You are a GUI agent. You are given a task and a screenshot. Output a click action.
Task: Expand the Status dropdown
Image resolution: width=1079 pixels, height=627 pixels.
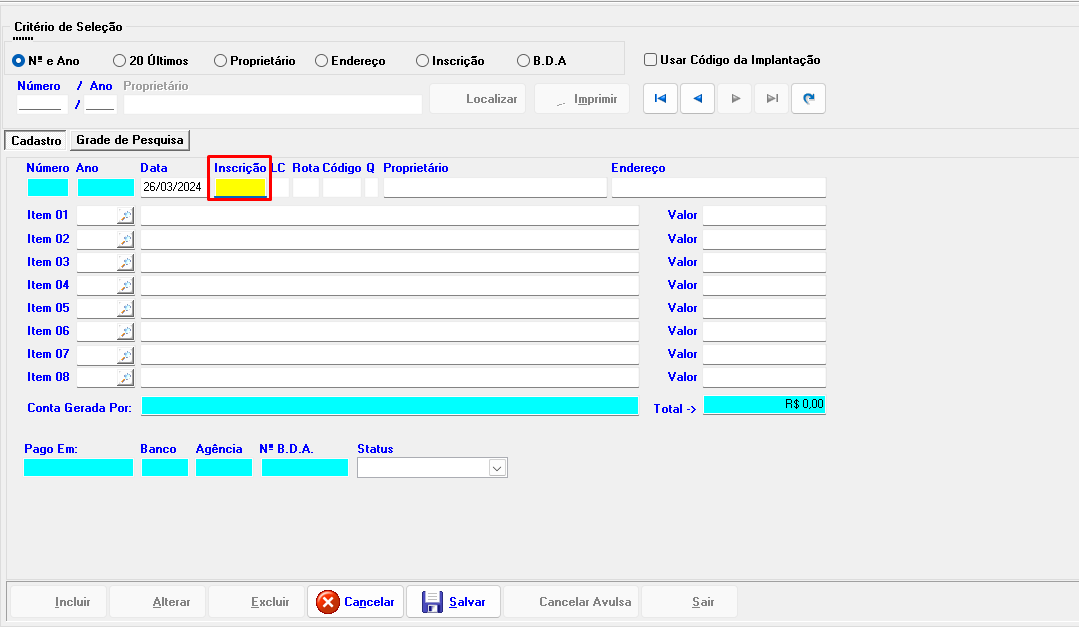click(497, 468)
